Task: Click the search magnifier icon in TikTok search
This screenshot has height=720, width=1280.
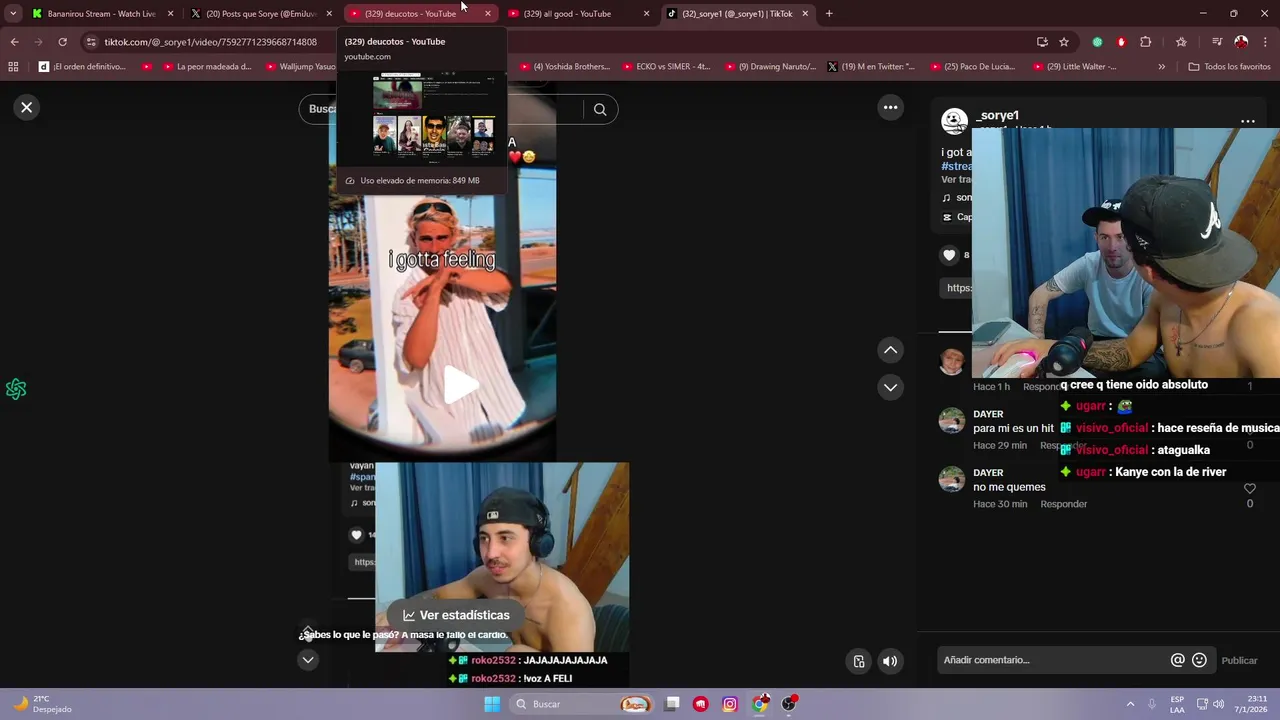Action: pyautogui.click(x=600, y=110)
